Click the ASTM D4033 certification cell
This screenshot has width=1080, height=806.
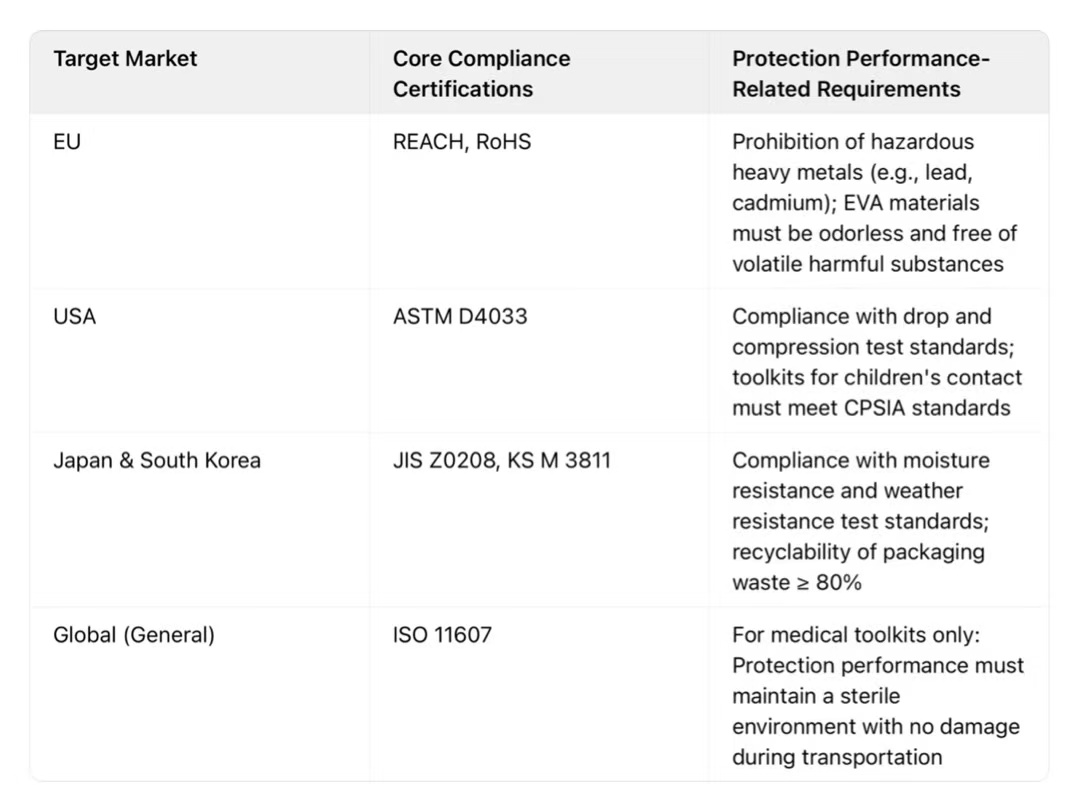click(460, 317)
